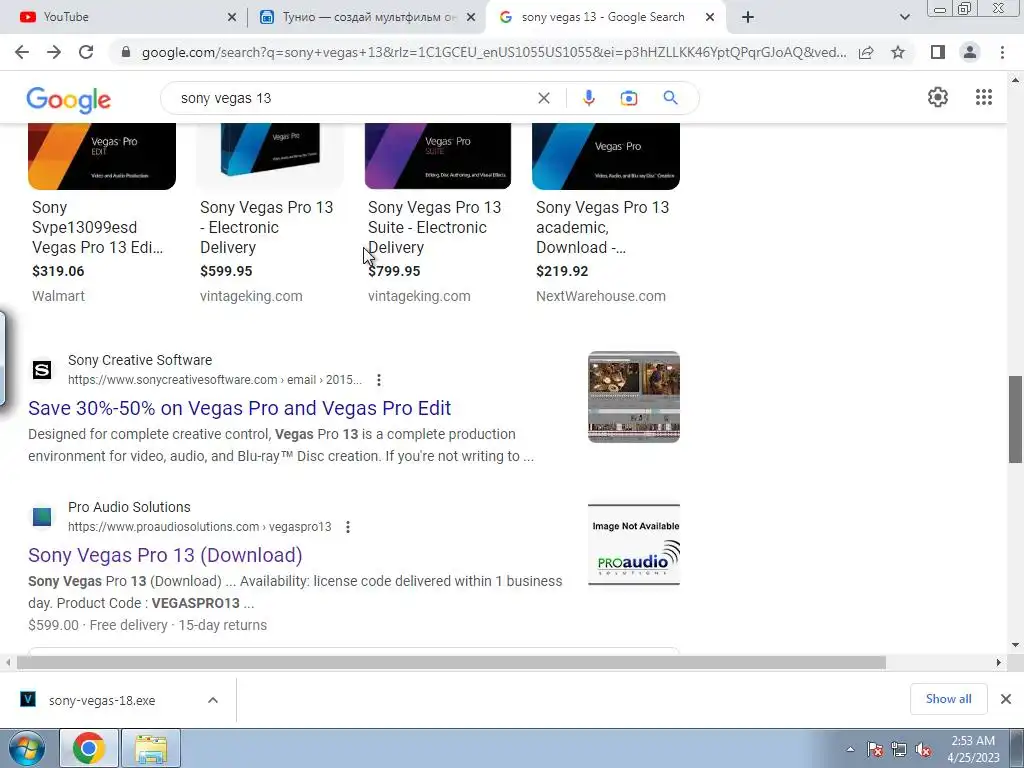
Task: Close the Тунио tab
Action: click(471, 17)
